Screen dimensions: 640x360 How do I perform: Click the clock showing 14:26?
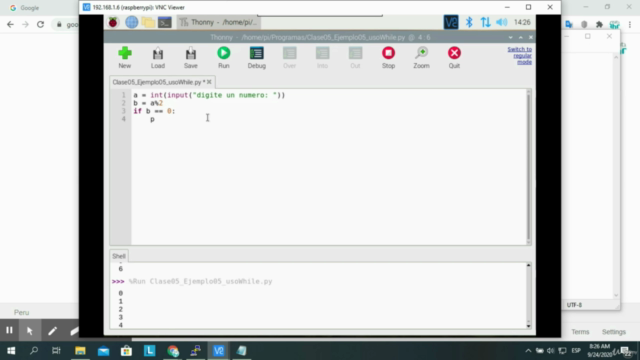[522, 22]
